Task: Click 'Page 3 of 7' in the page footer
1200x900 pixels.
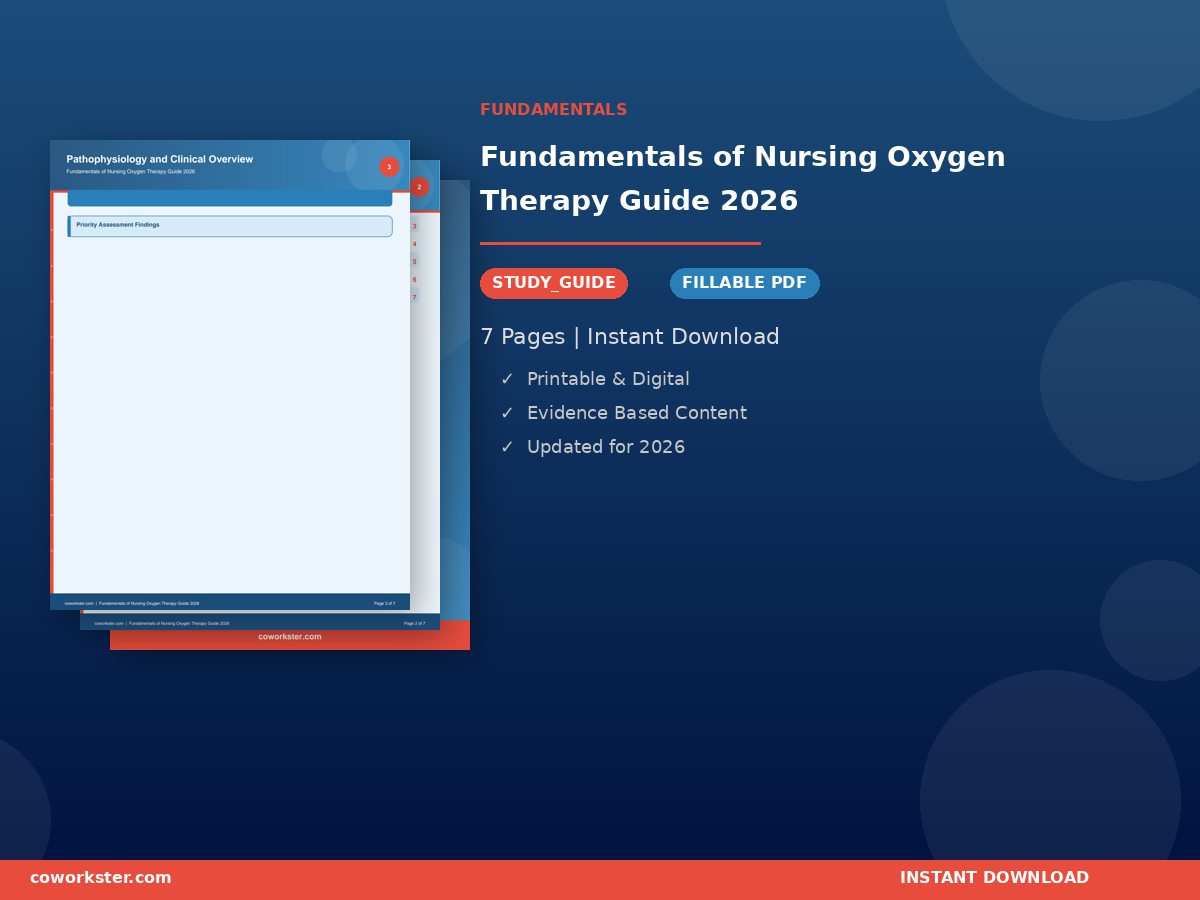Action: (x=385, y=603)
